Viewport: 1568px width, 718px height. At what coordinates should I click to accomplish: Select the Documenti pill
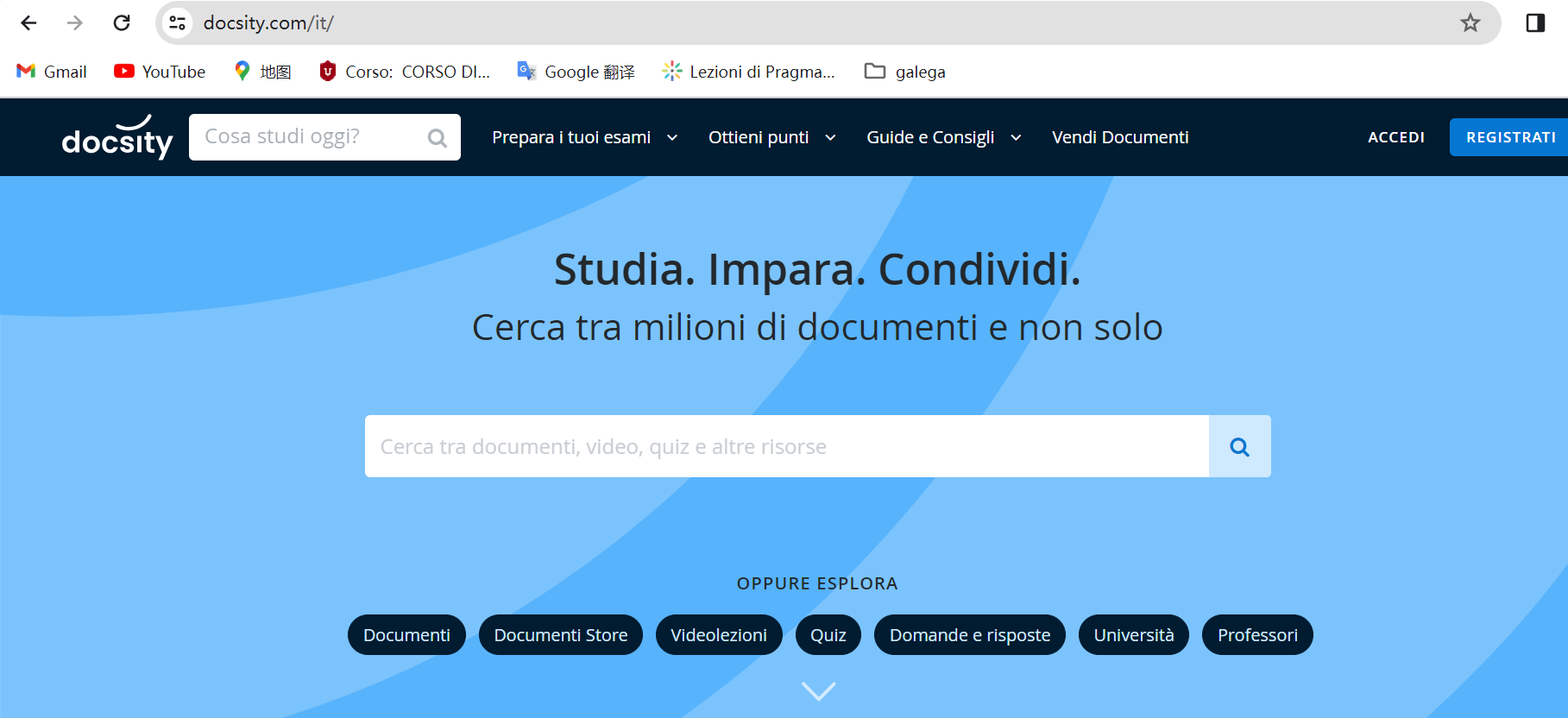[406, 635]
